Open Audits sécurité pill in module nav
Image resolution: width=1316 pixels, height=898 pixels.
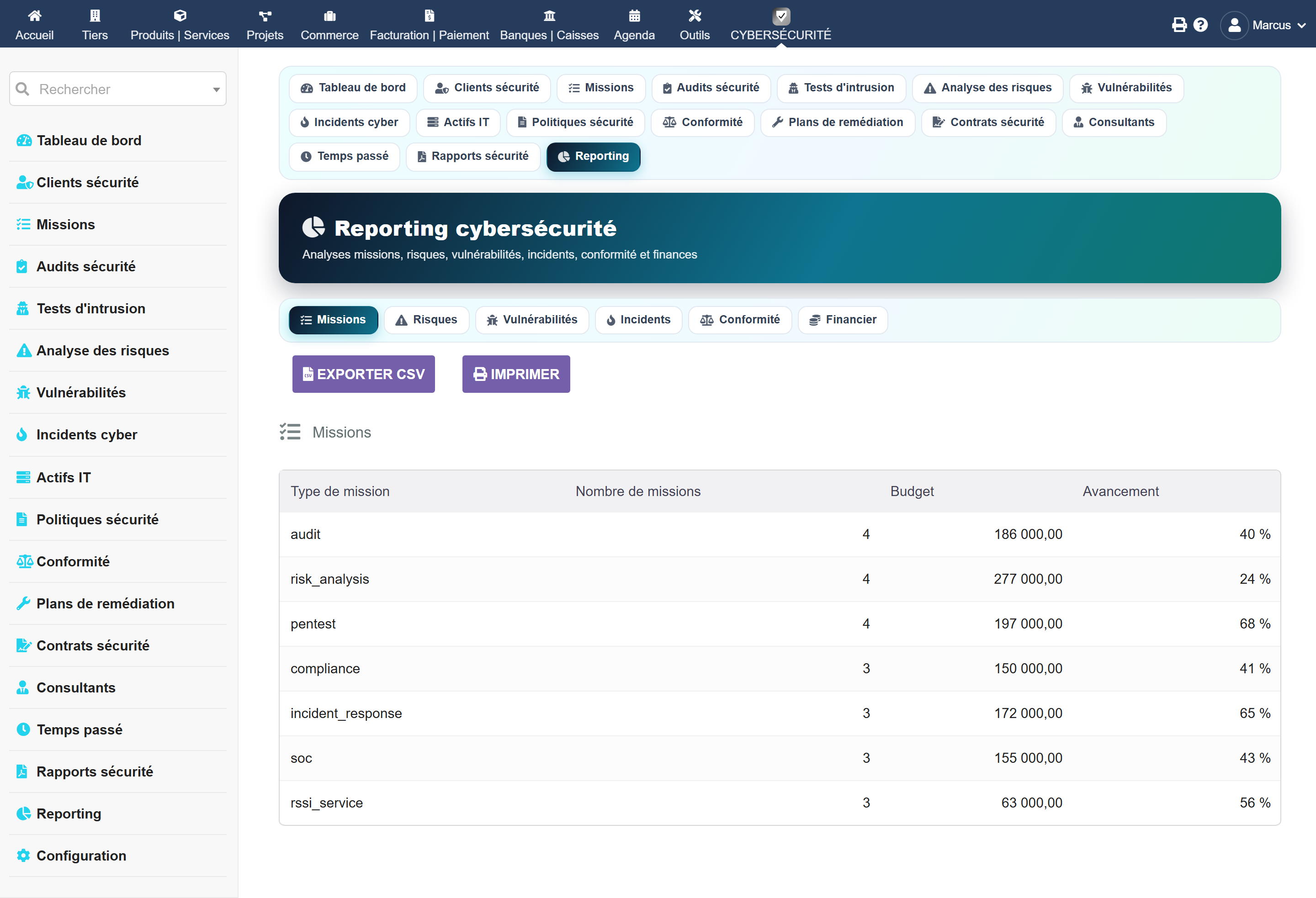(711, 88)
